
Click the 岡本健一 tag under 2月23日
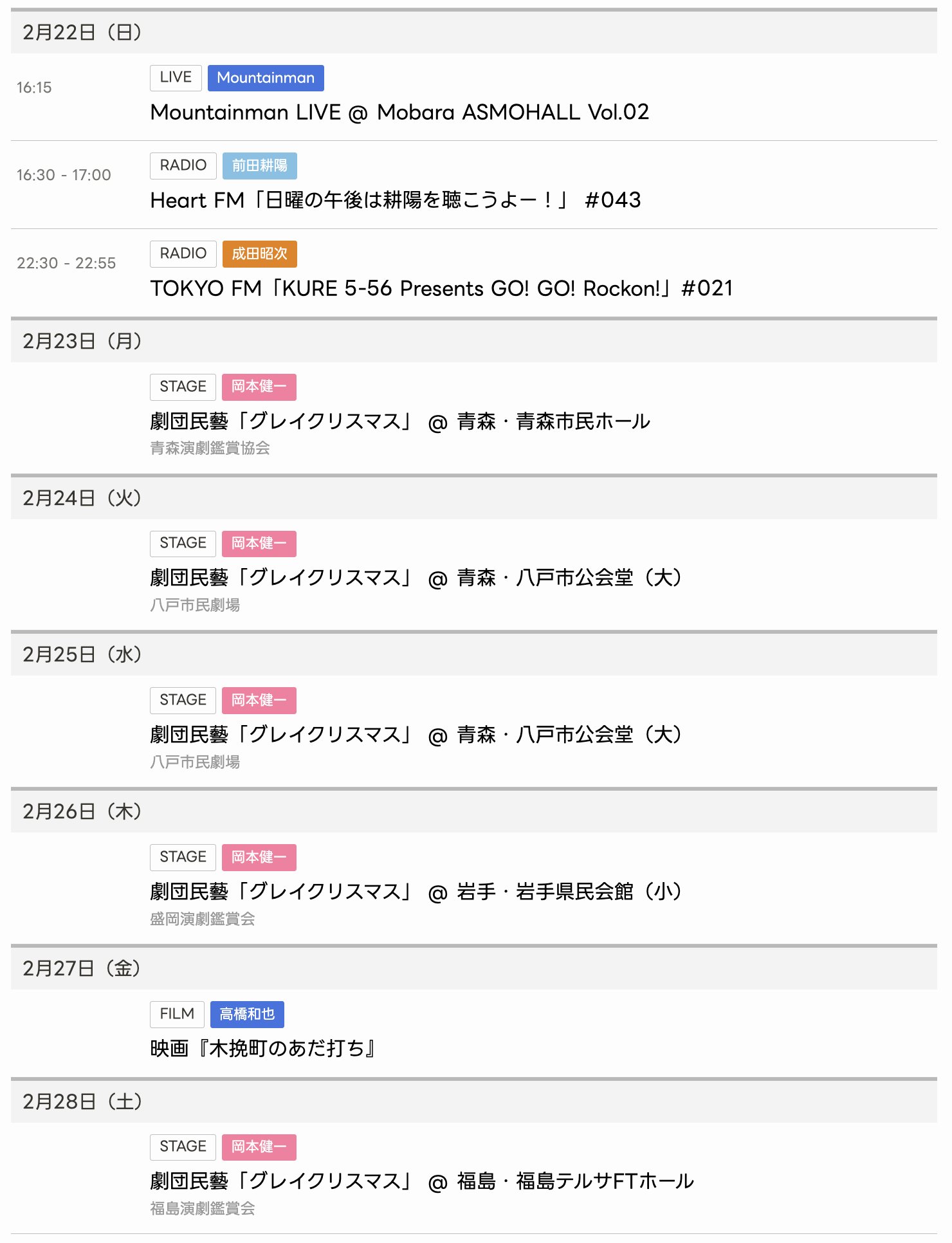coord(259,387)
